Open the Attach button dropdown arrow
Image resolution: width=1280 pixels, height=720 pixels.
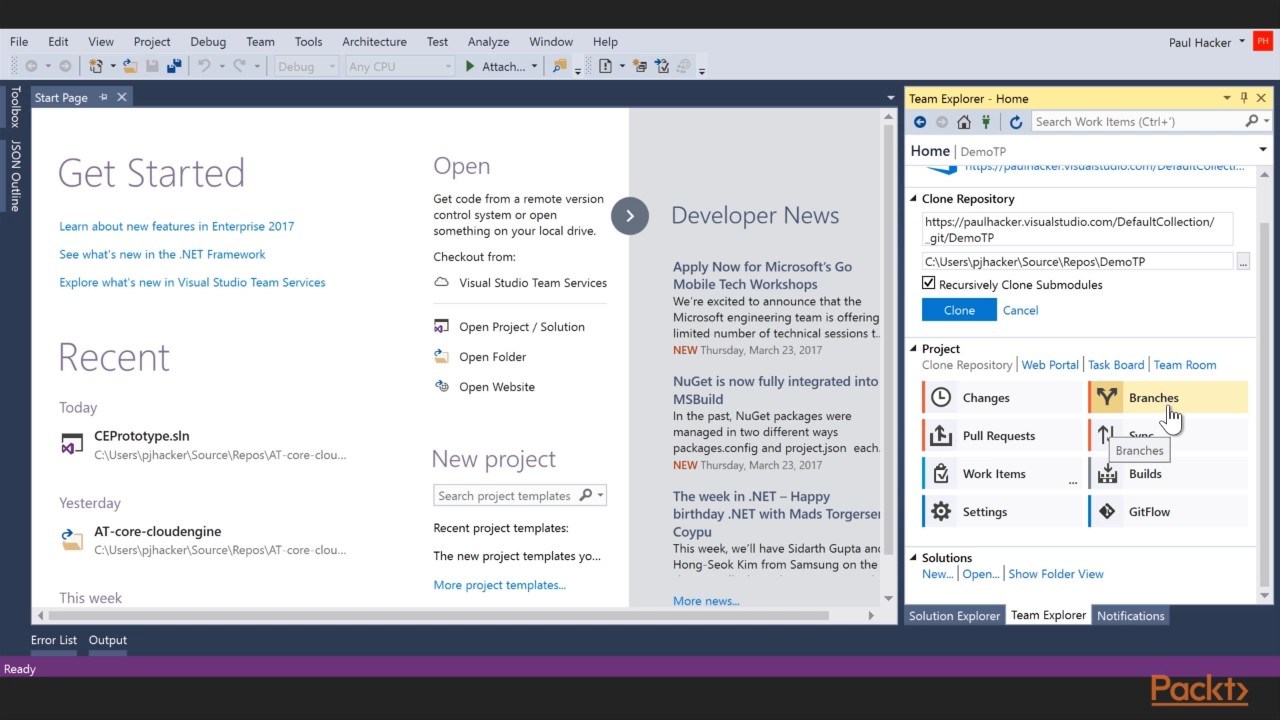click(x=534, y=66)
